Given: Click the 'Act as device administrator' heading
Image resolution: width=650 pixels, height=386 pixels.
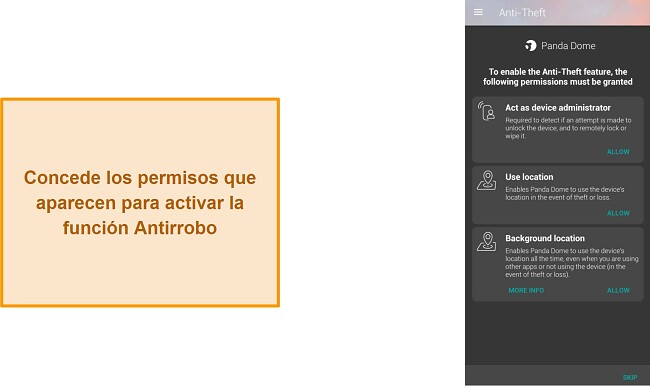Looking at the screenshot, I should pos(558,108).
